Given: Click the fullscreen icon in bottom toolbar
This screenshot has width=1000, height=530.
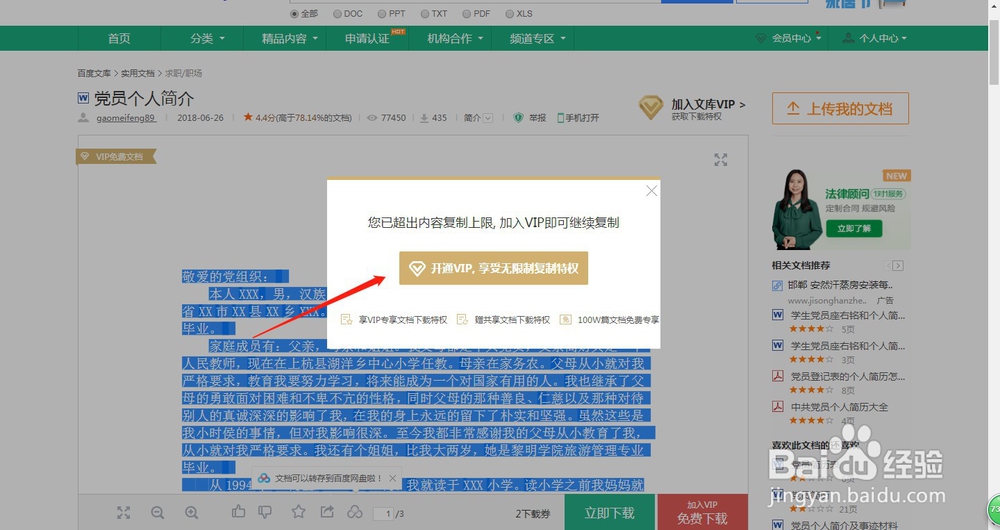Looking at the screenshot, I should pyautogui.click(x=123, y=513).
